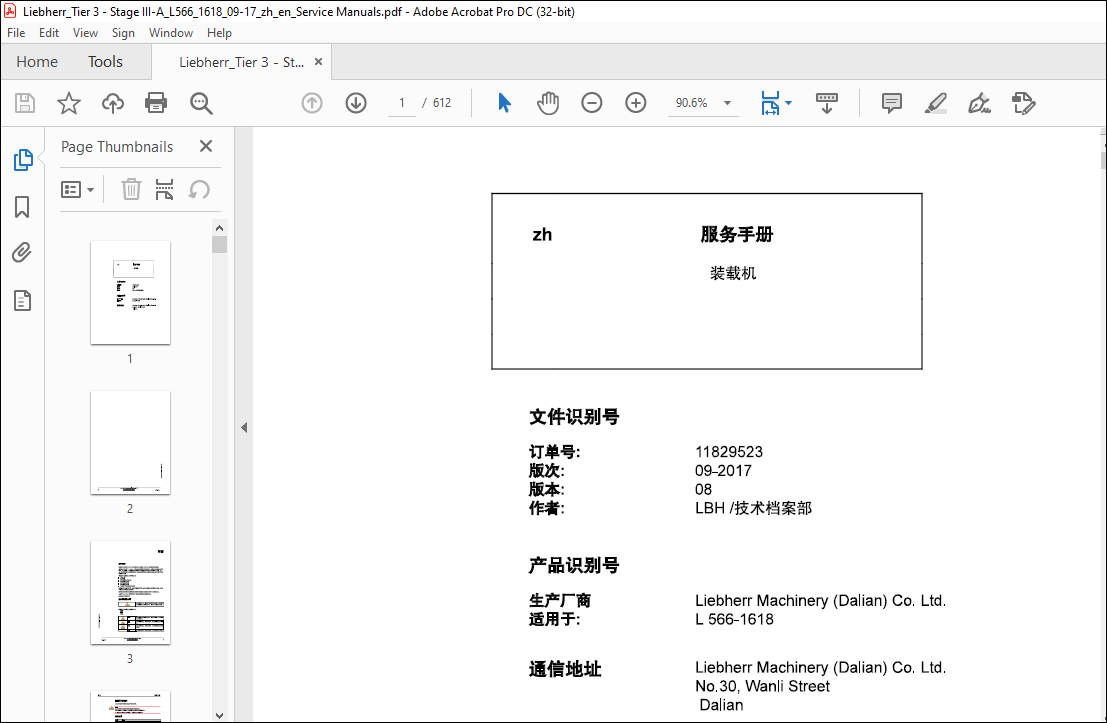Image resolution: width=1107 pixels, height=723 pixels.
Task: Open the View menu
Action: [x=85, y=32]
